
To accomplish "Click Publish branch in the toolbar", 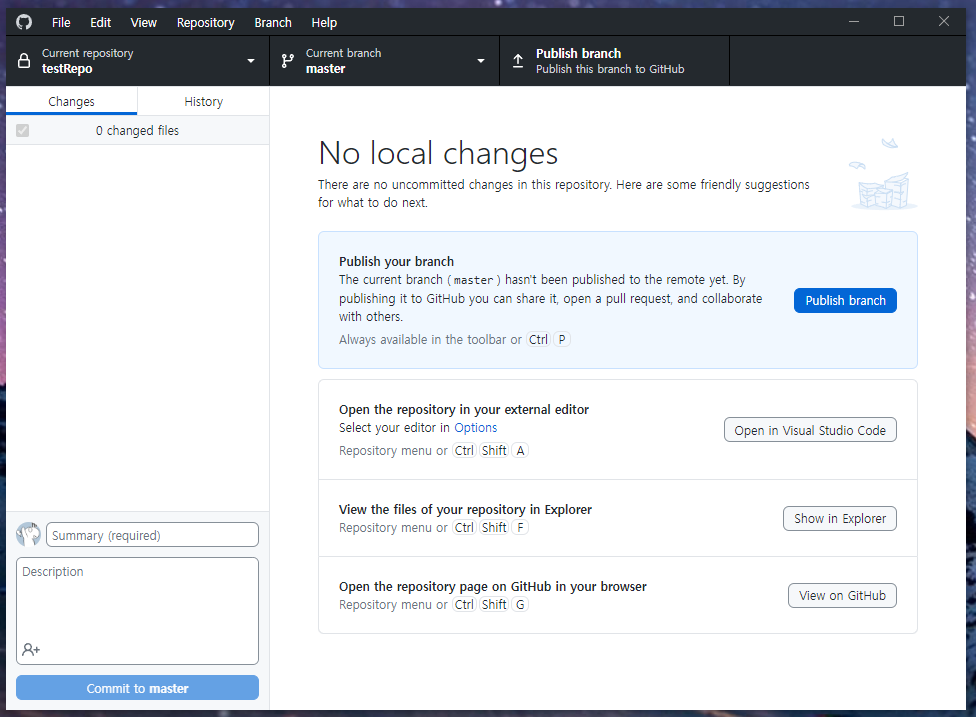I will click(614, 60).
